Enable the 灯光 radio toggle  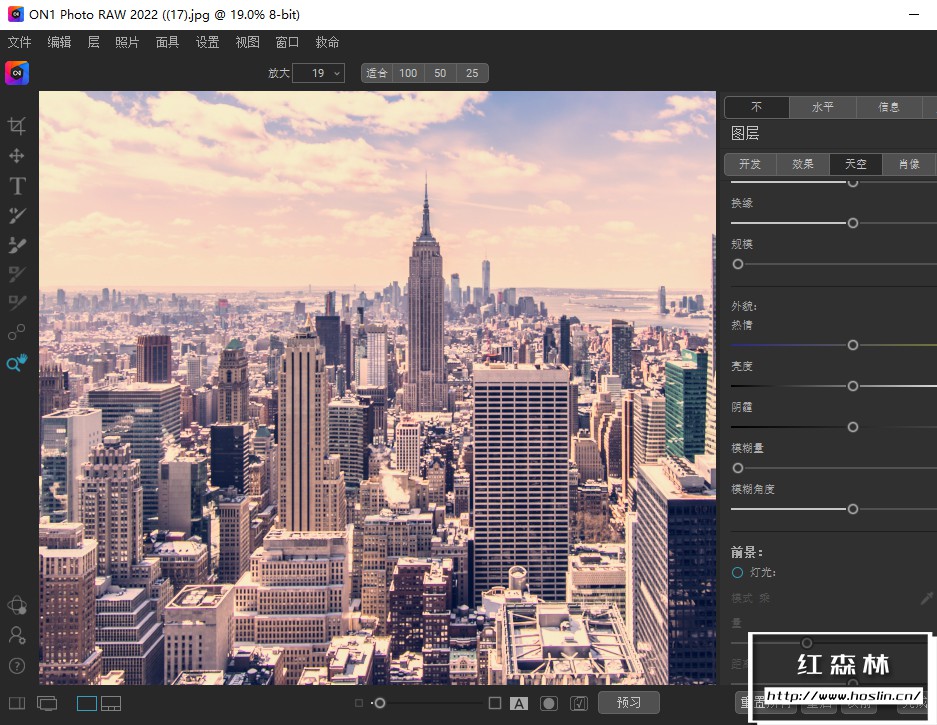(x=738, y=573)
